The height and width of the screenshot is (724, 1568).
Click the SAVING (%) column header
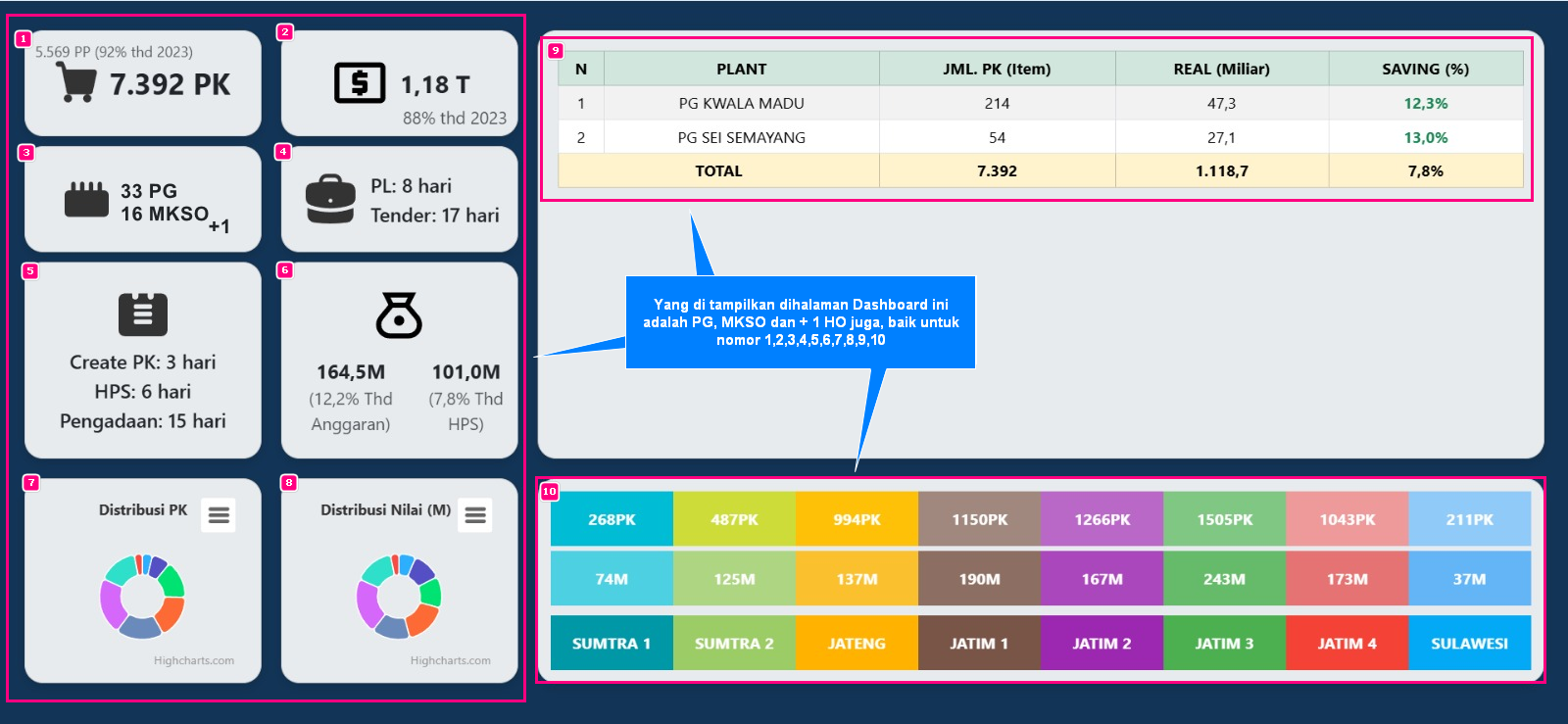point(1425,69)
